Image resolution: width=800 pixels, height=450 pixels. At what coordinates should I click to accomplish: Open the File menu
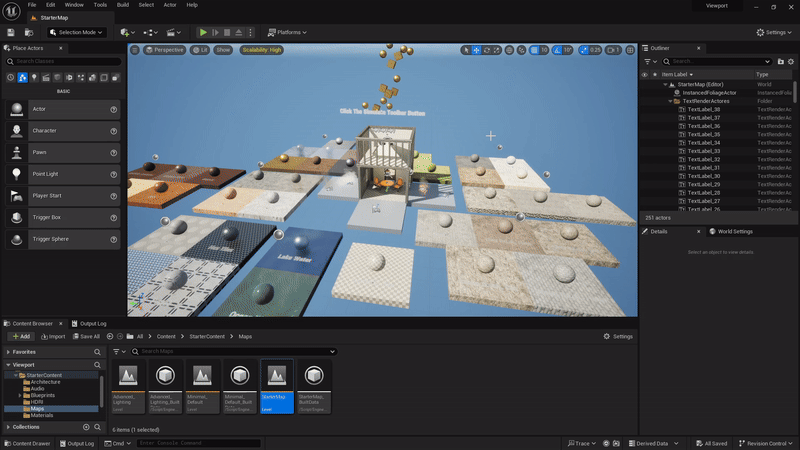[32, 5]
